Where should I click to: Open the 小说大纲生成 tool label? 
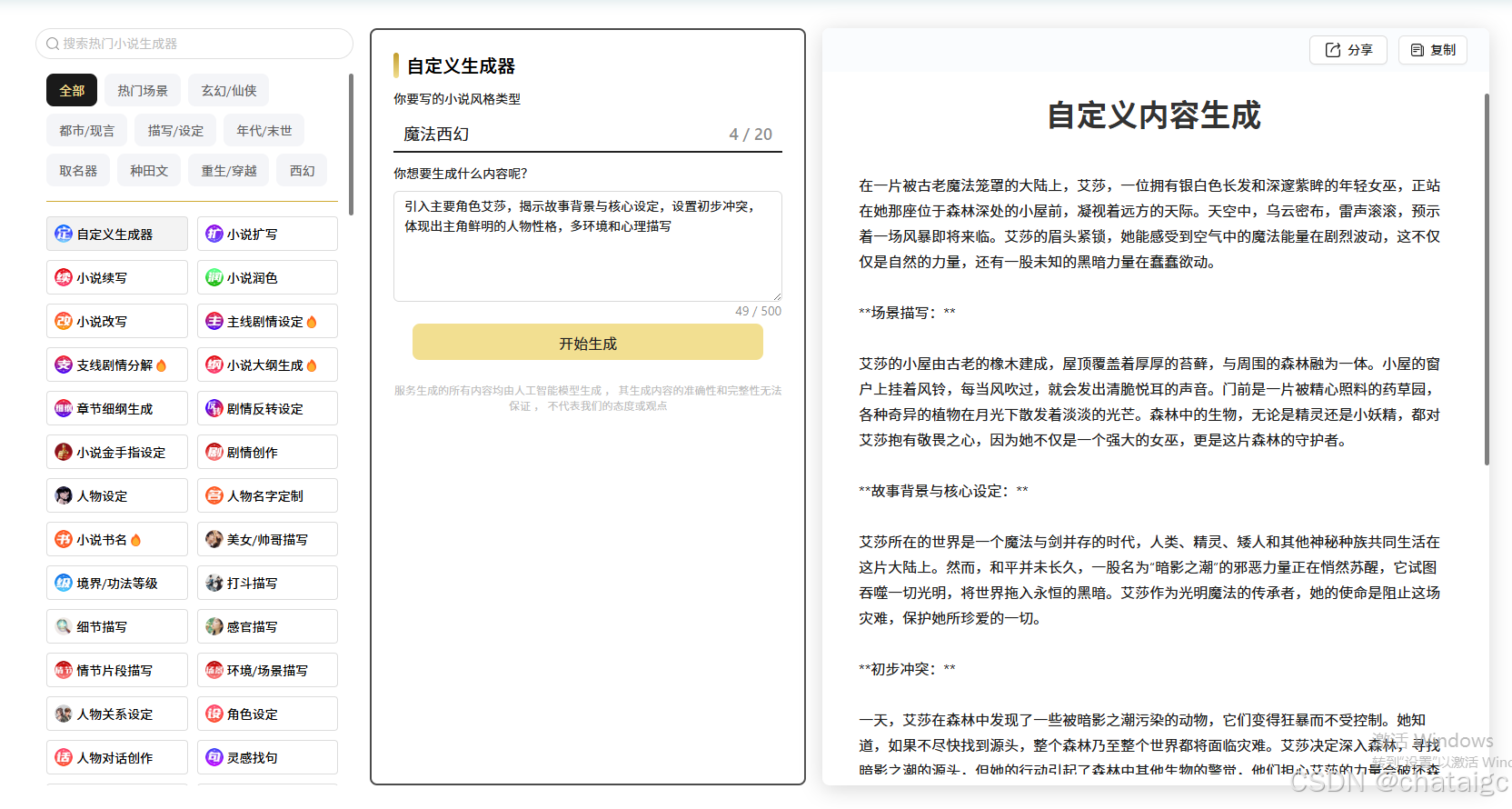click(x=265, y=365)
